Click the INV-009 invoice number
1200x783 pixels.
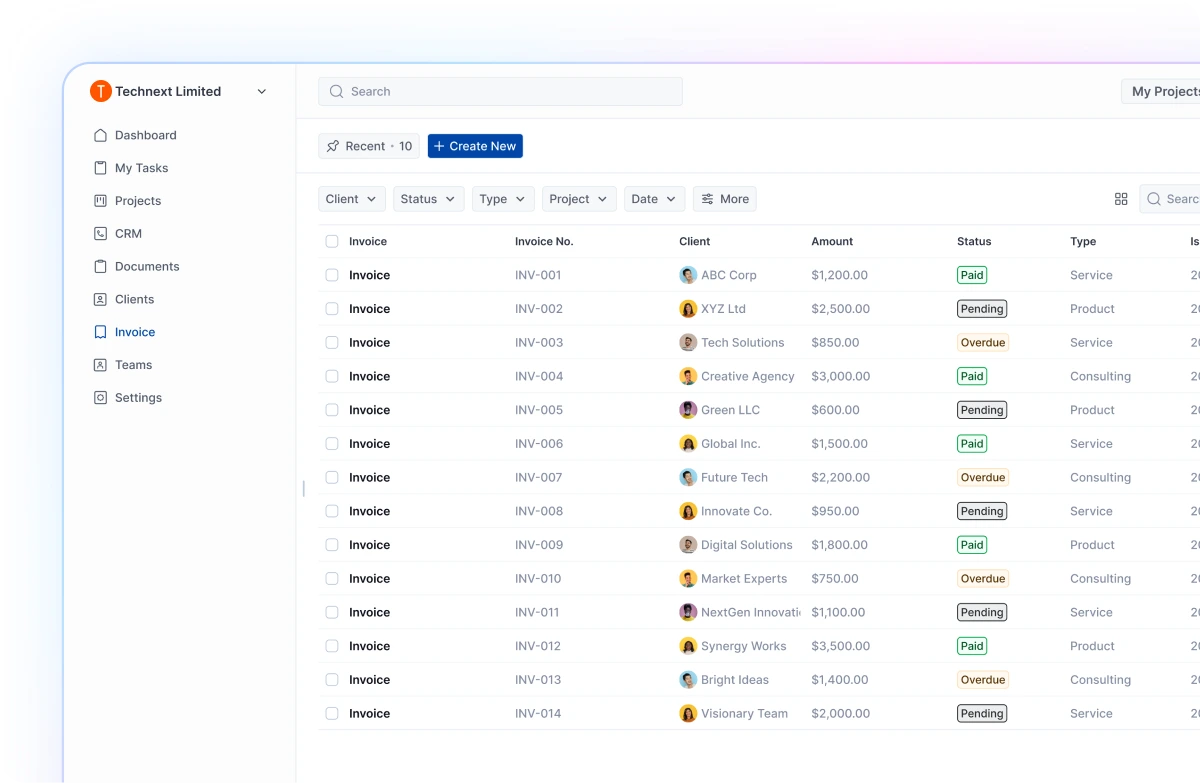539,545
